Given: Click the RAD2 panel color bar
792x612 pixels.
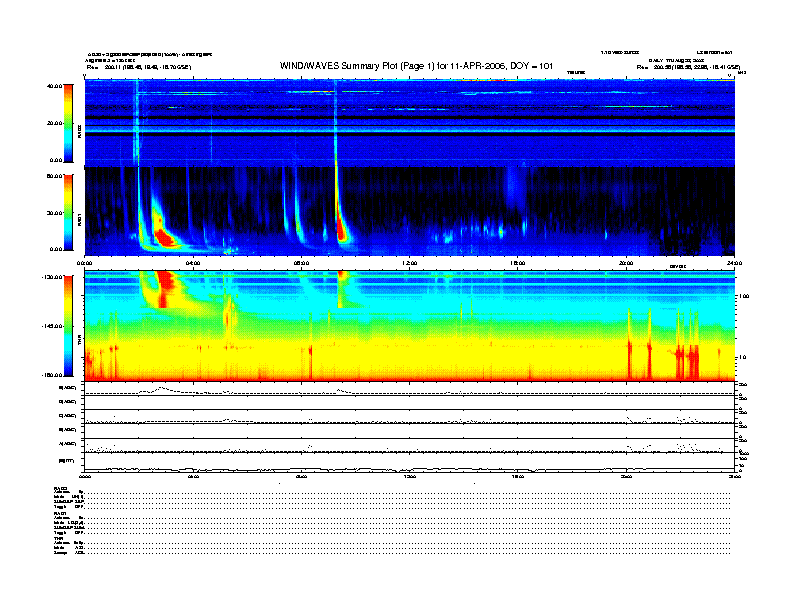Looking at the screenshot, I should tap(68, 123).
